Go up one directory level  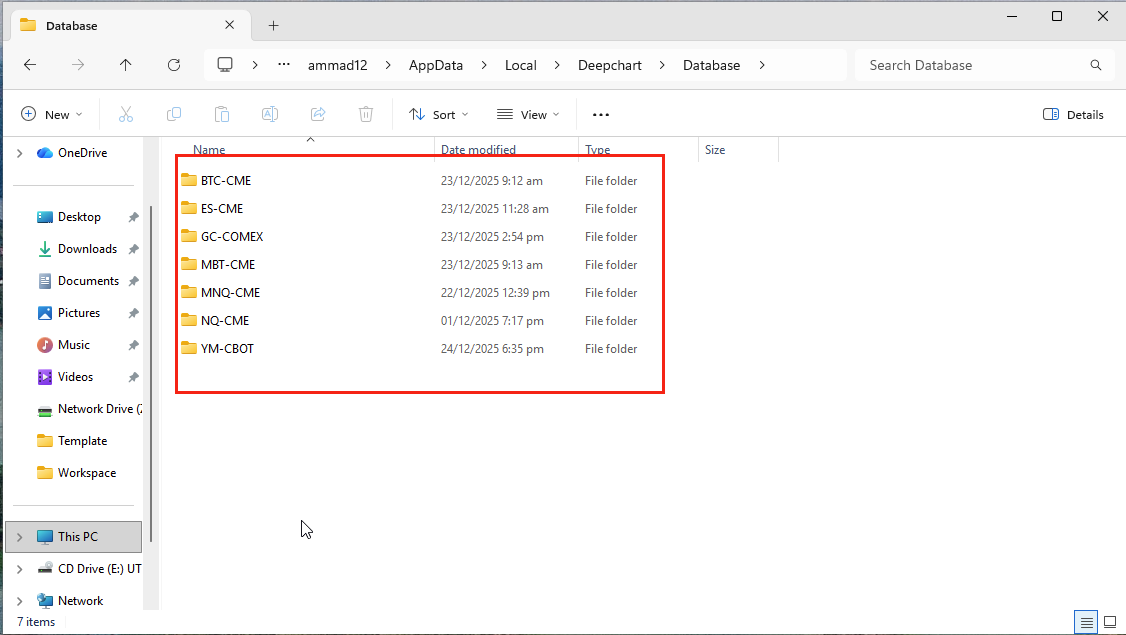(125, 65)
